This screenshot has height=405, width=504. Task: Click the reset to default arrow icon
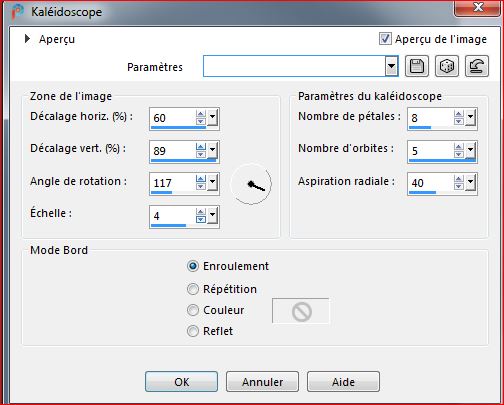[x=477, y=66]
